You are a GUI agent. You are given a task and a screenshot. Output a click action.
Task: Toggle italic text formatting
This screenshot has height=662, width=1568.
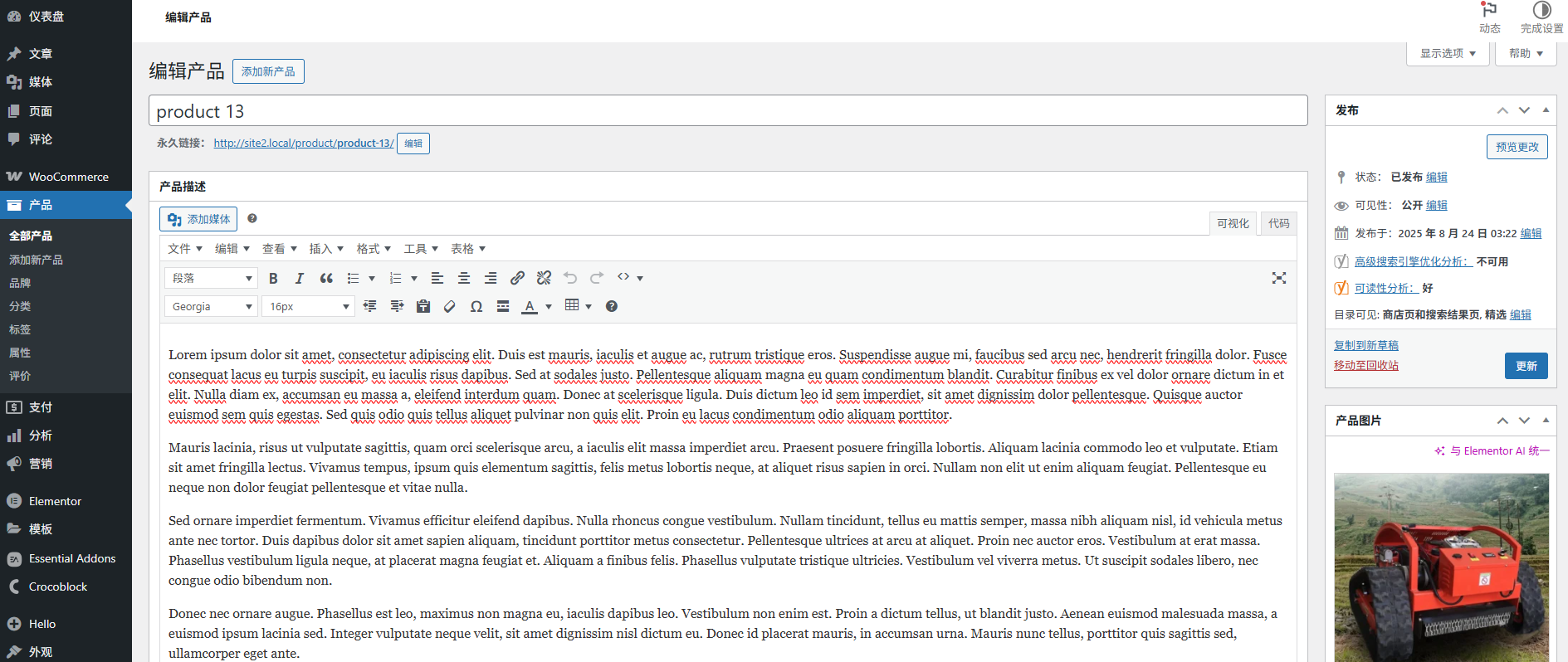[300, 278]
